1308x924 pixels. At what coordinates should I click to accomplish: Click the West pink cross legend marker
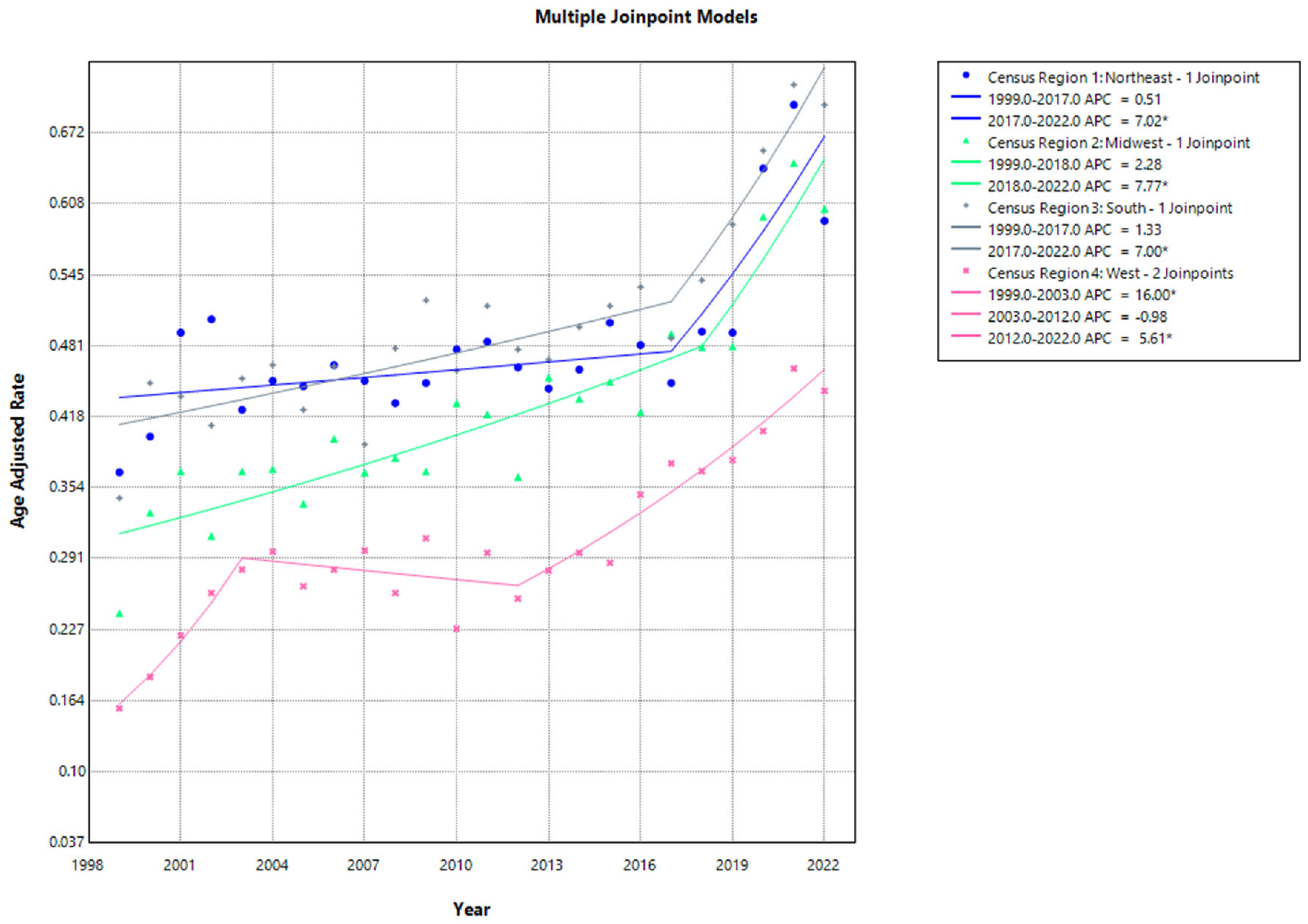pos(966,271)
